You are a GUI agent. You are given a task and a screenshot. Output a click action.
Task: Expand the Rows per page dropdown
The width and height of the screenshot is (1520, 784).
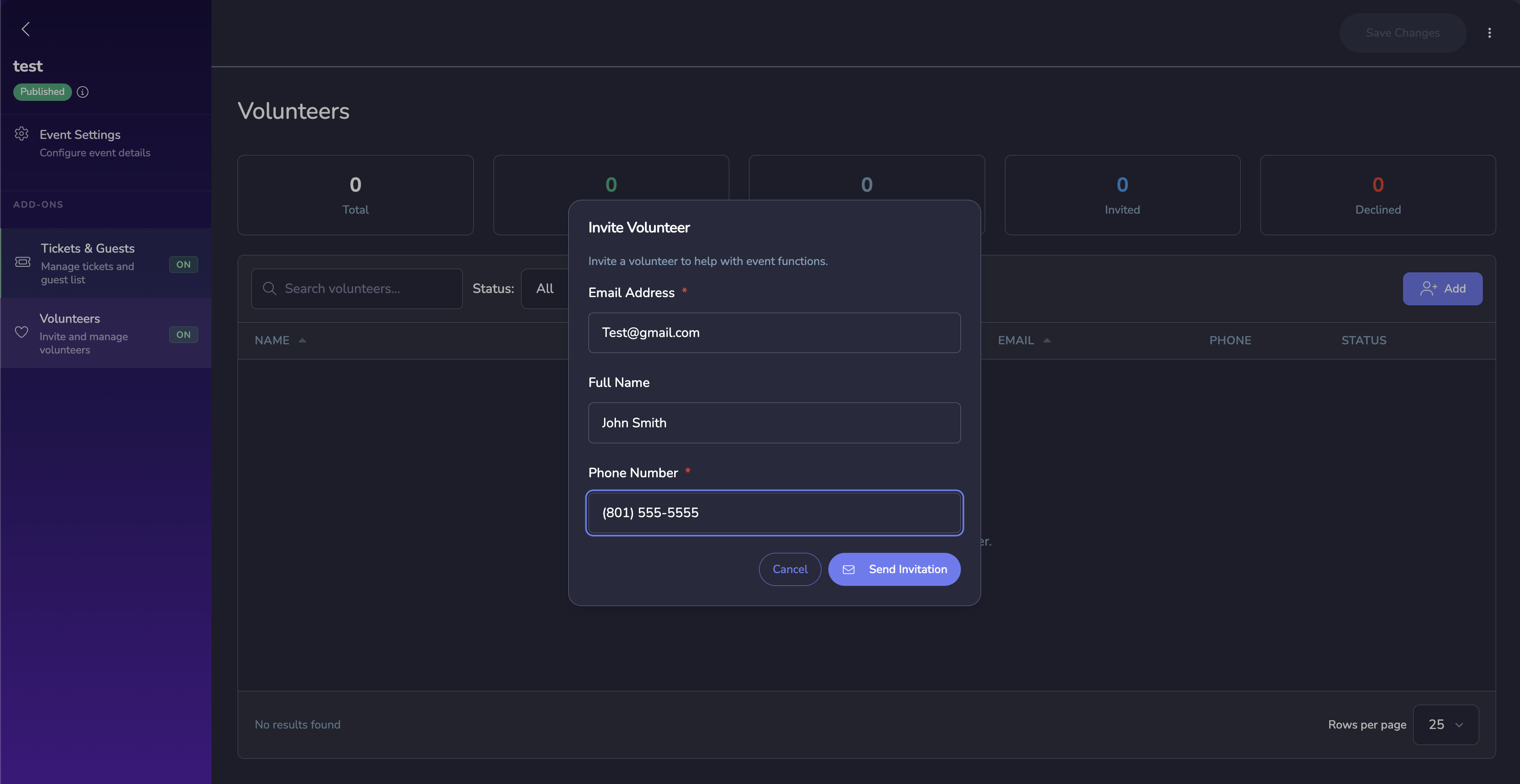click(x=1445, y=724)
